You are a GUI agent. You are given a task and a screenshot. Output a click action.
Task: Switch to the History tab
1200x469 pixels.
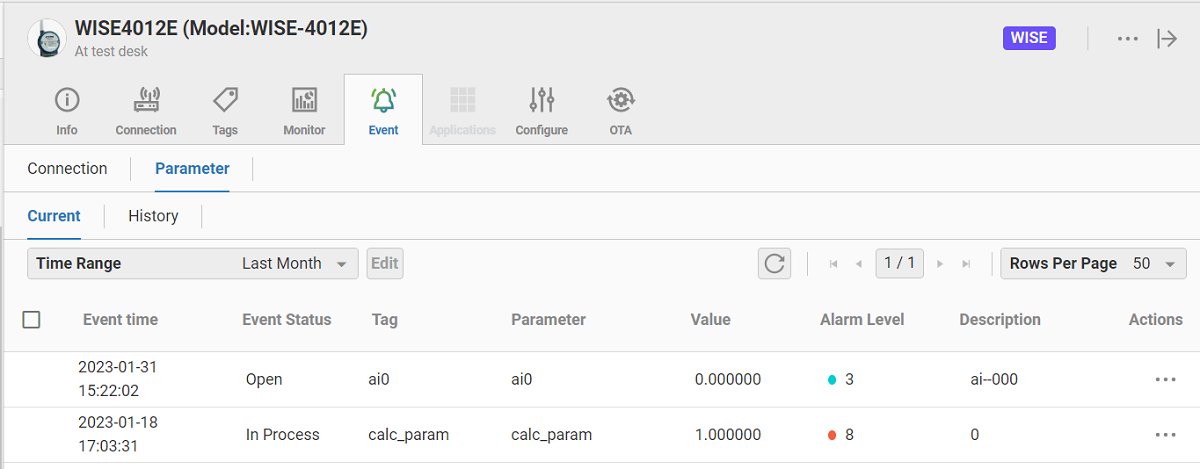click(x=153, y=216)
